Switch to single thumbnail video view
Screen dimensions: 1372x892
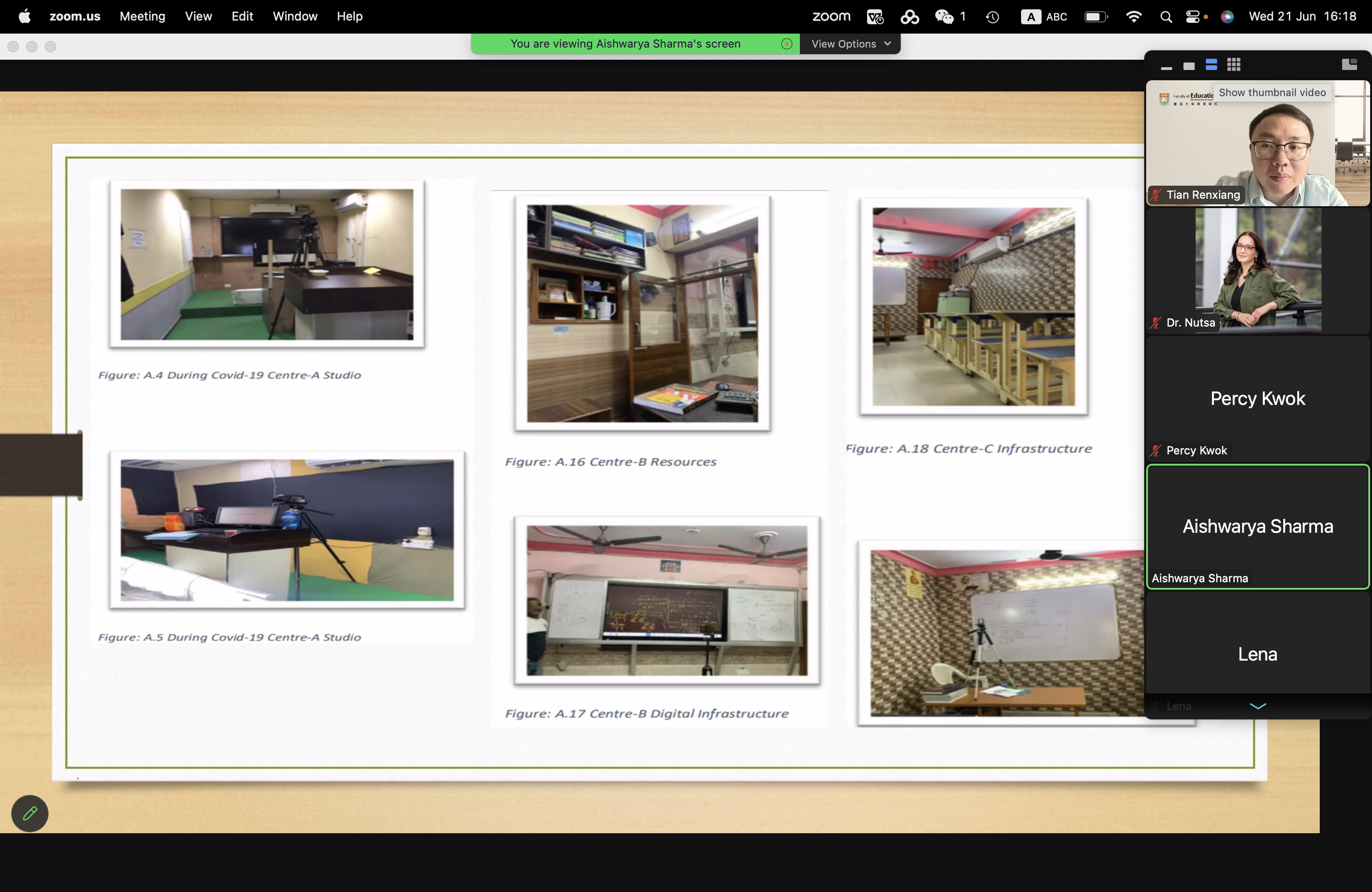click(x=1189, y=66)
